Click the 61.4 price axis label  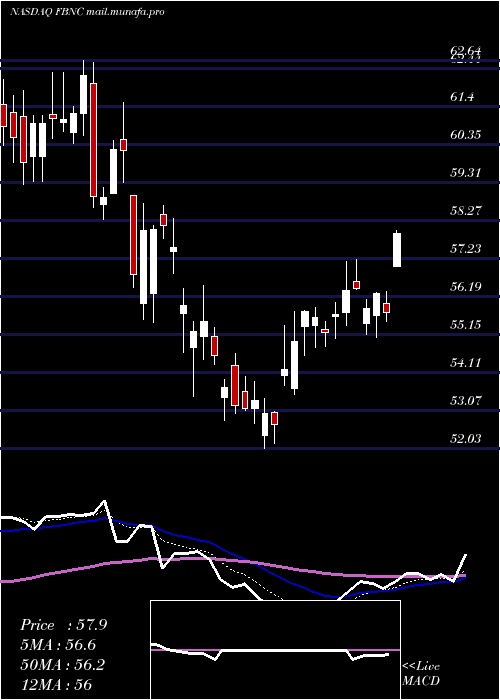(x=462, y=96)
